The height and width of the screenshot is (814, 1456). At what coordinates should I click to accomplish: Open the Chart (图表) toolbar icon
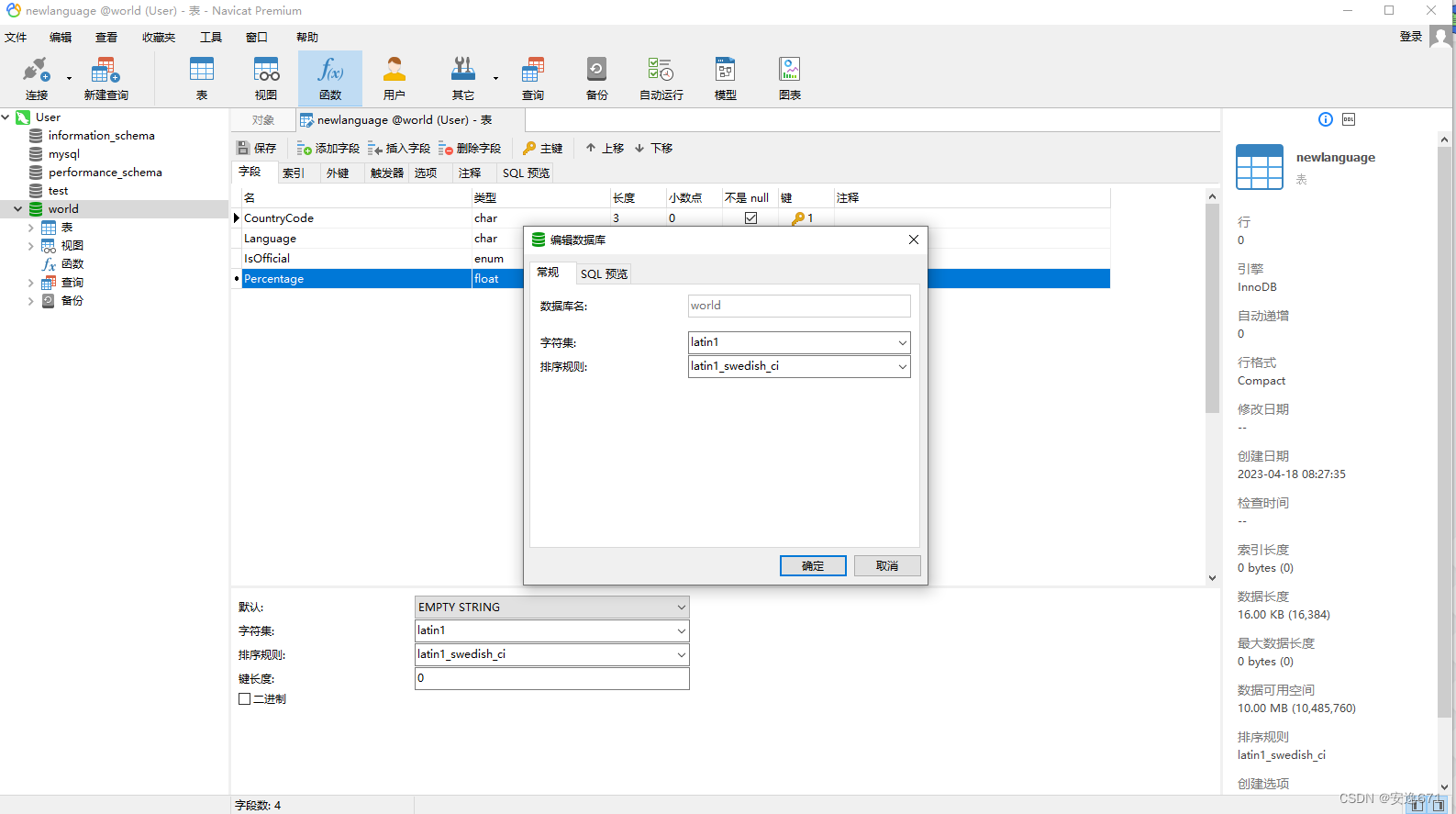790,78
